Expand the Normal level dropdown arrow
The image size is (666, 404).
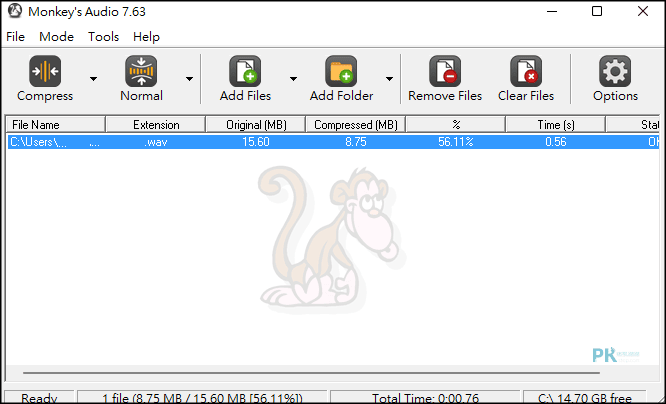click(189, 79)
